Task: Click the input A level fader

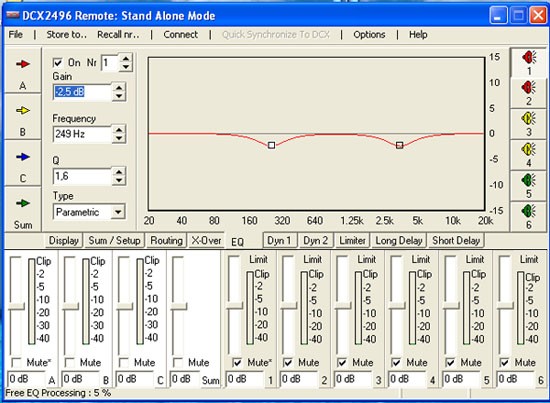Action: [16, 306]
